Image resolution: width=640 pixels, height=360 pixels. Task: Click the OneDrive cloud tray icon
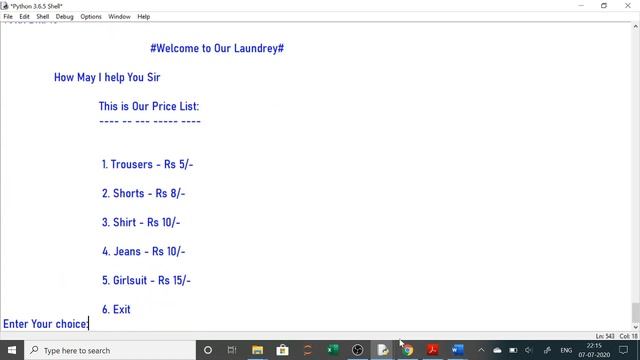coord(497,350)
